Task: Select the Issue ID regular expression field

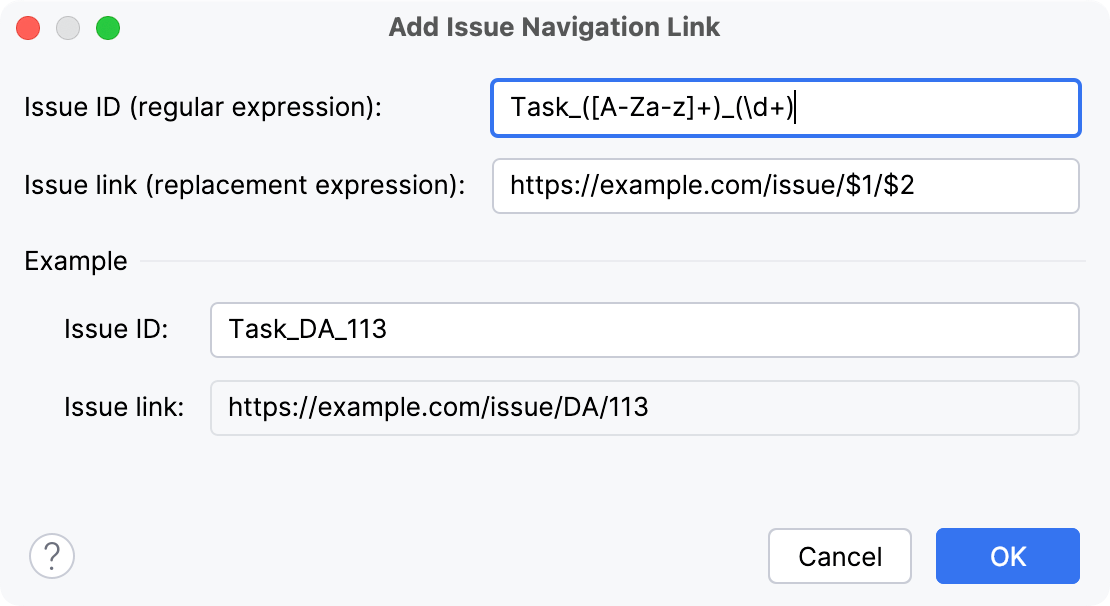Action: tap(785, 108)
